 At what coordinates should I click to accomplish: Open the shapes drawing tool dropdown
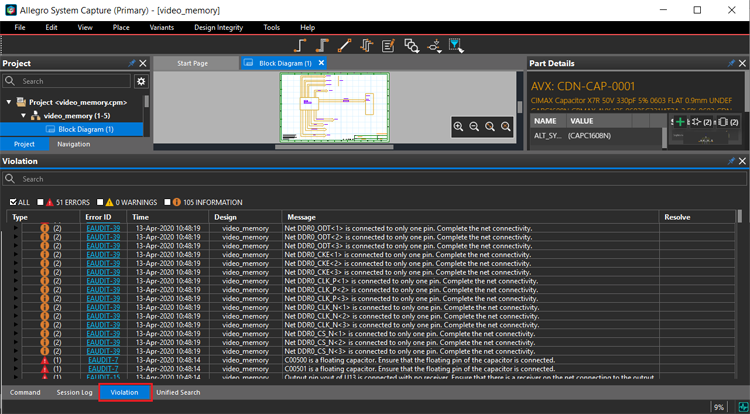pos(411,45)
